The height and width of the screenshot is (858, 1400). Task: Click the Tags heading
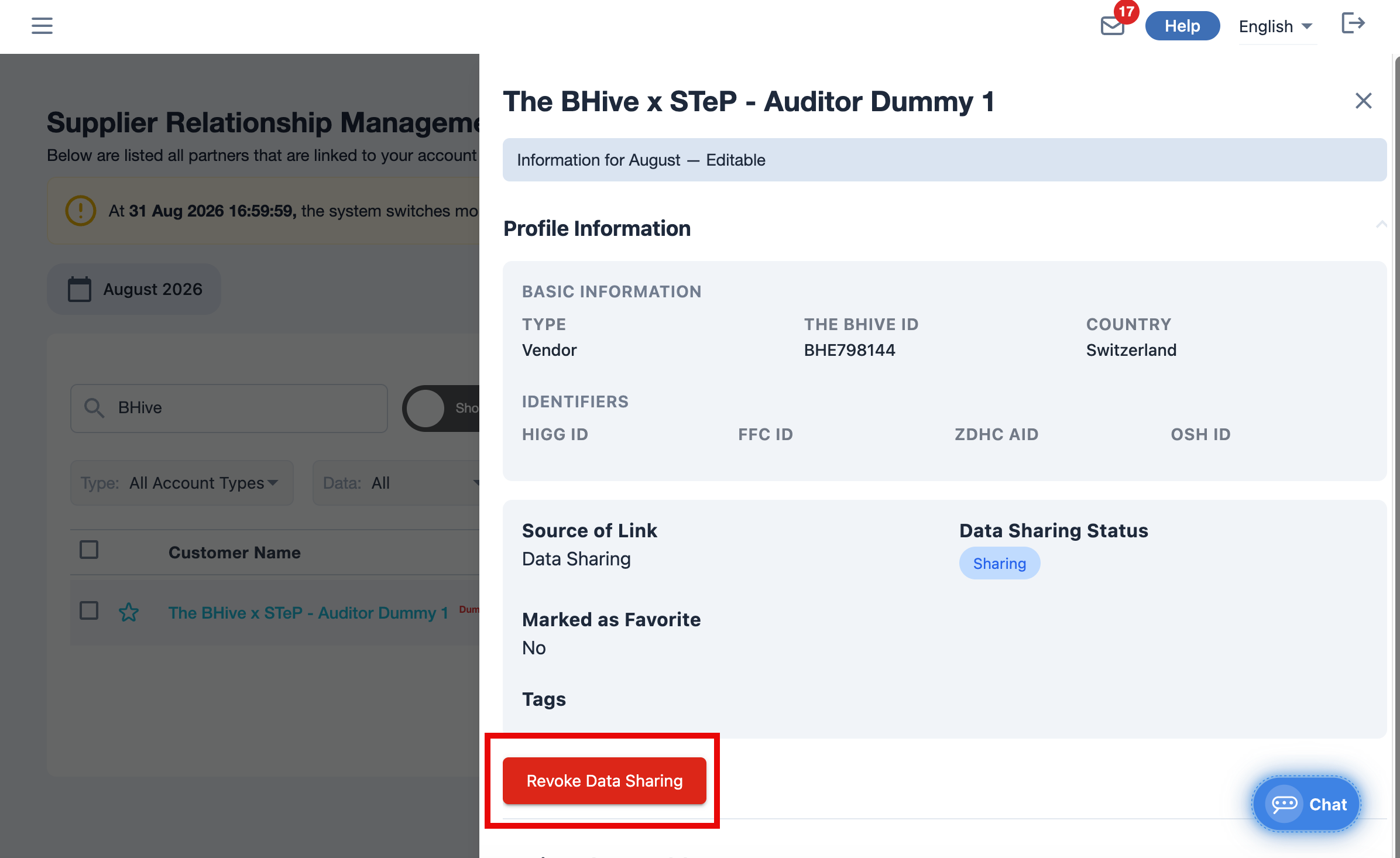click(x=544, y=699)
